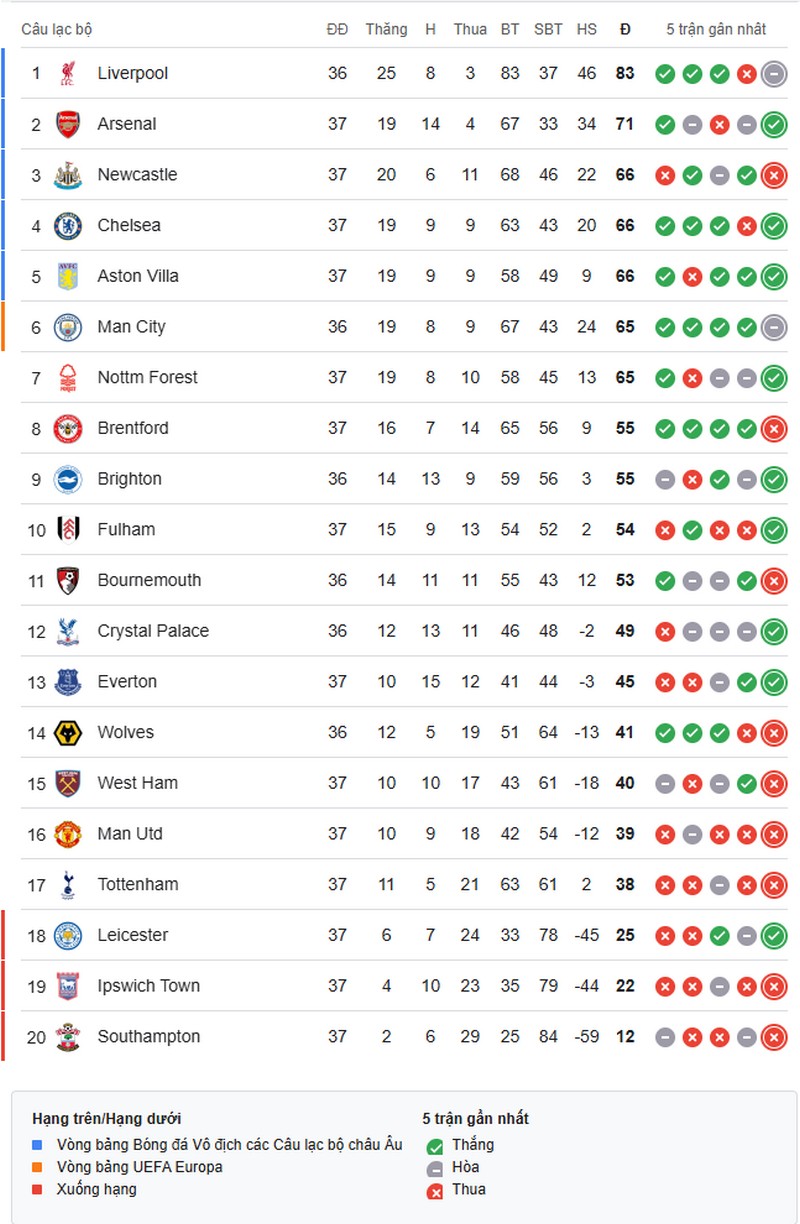Click Man Utd's latest loss indicator
The width and height of the screenshot is (800, 1224).
coord(773,834)
